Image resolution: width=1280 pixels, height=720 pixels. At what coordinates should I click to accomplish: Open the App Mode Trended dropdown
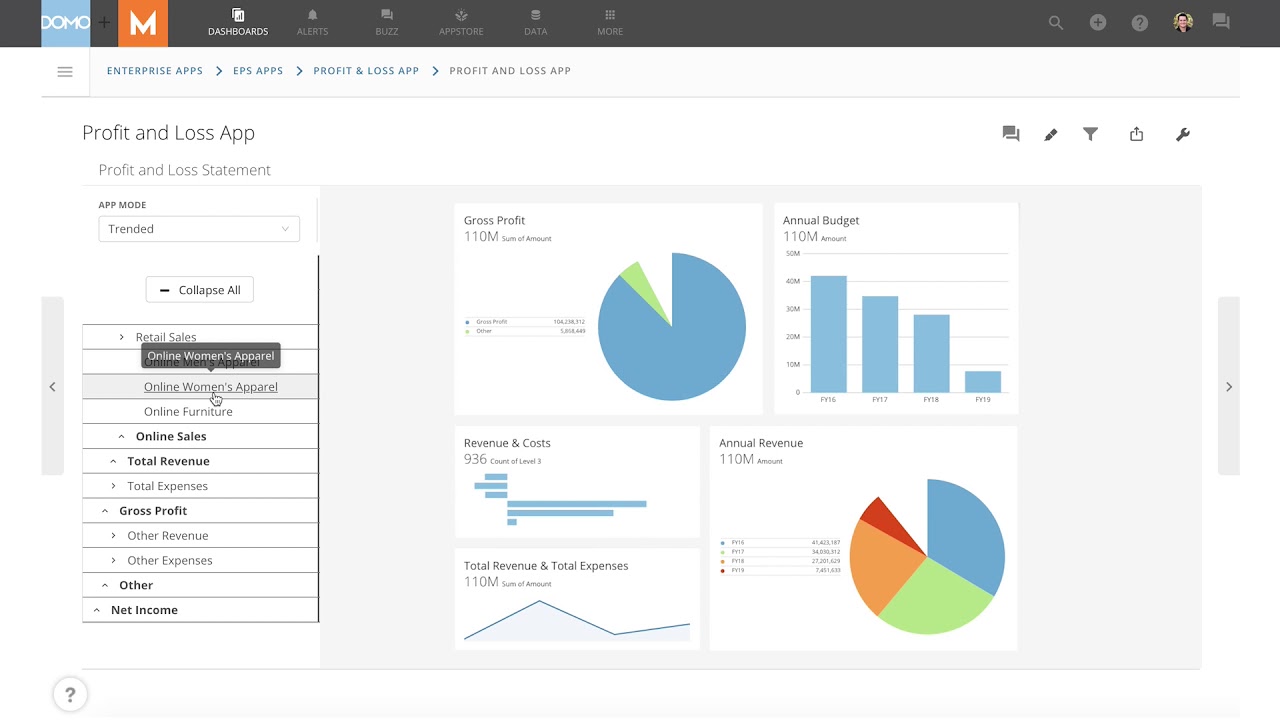[199, 228]
